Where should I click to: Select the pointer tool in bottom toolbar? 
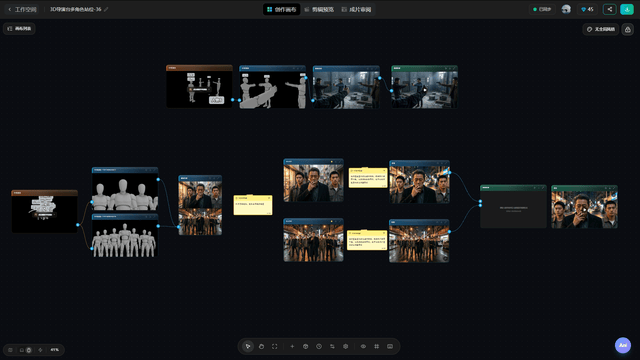click(248, 347)
